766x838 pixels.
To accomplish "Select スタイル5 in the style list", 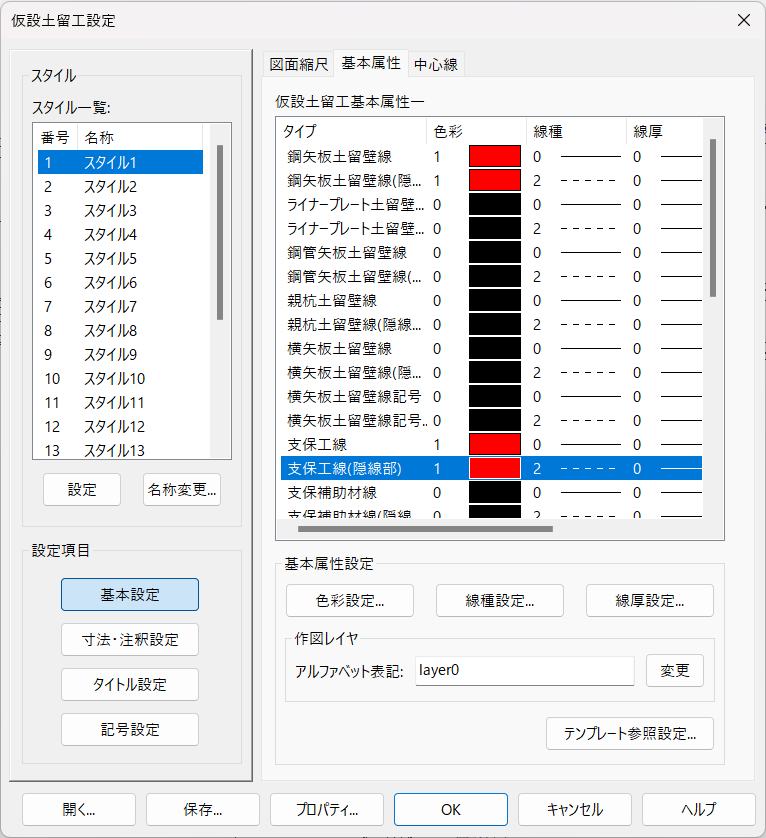I will click(120, 258).
